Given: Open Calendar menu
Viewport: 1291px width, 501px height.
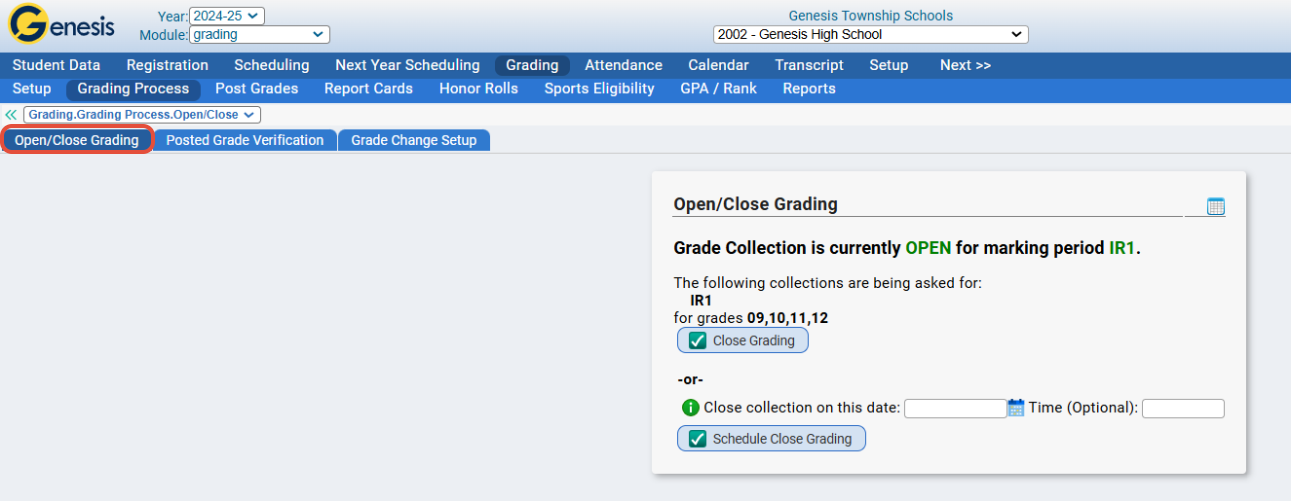Looking at the screenshot, I should point(718,65).
